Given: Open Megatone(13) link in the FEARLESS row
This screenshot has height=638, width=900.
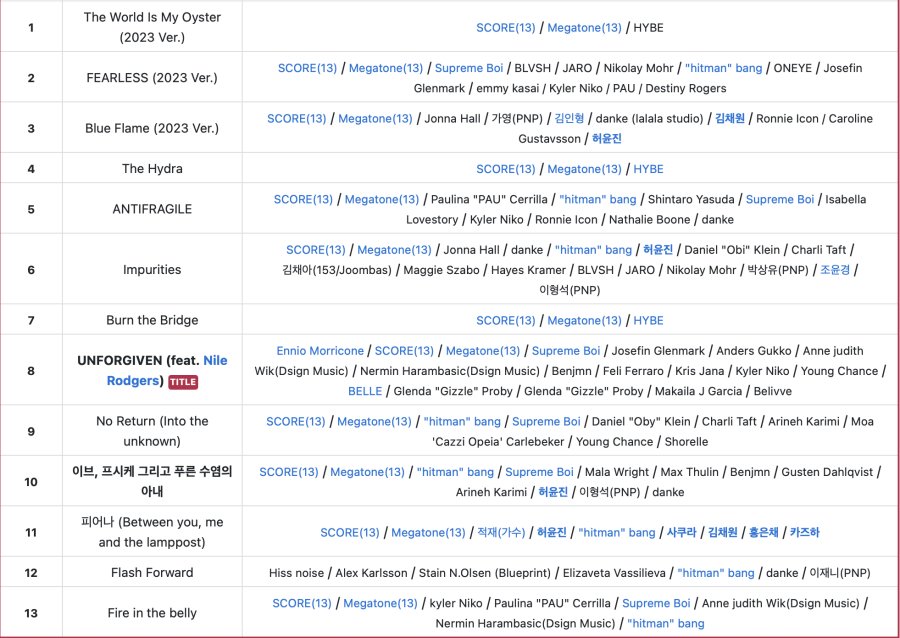Looking at the screenshot, I should (385, 68).
